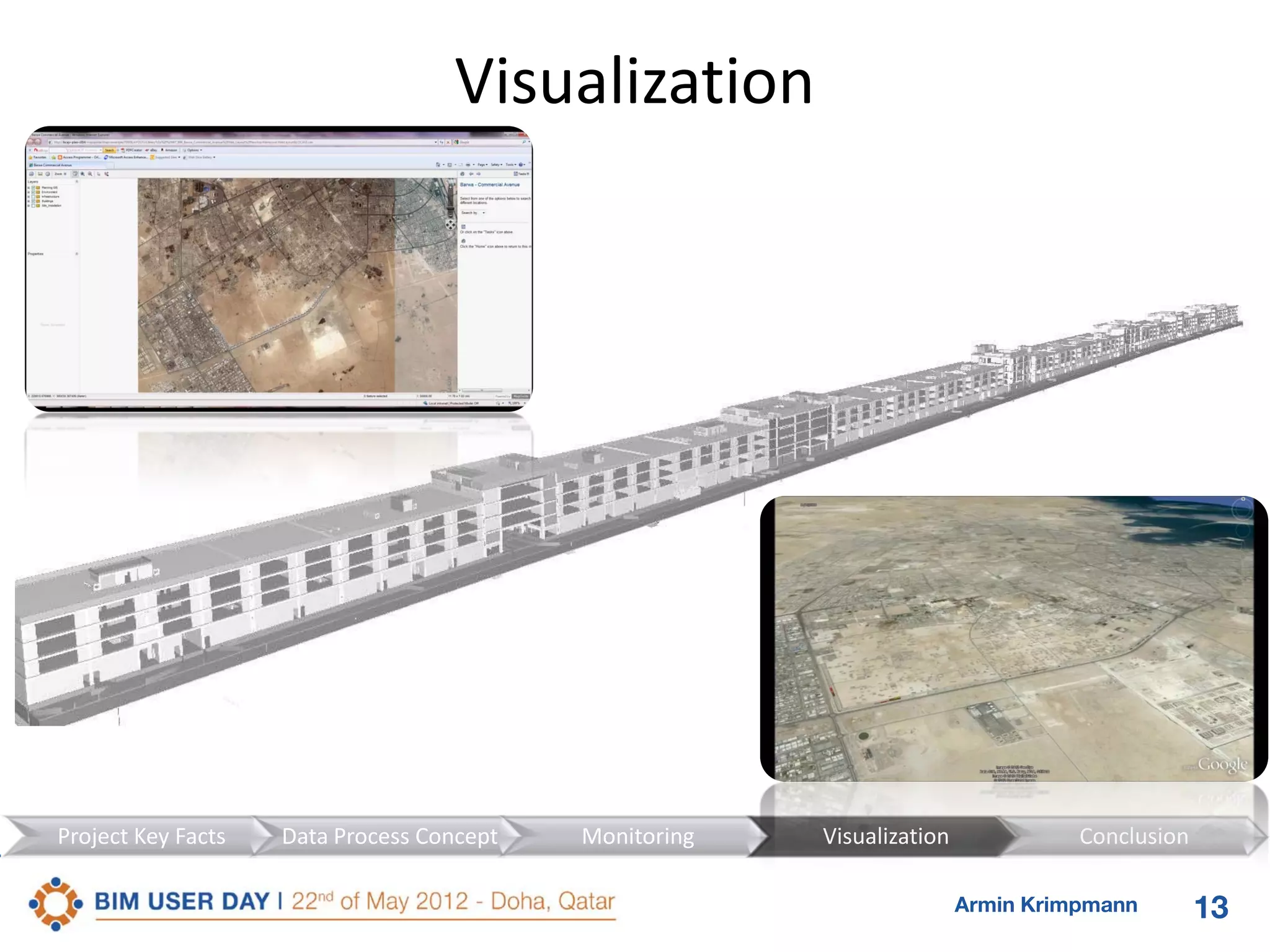Expand the Infrastructure layer group
The height and width of the screenshot is (952, 1270).
click(29, 196)
